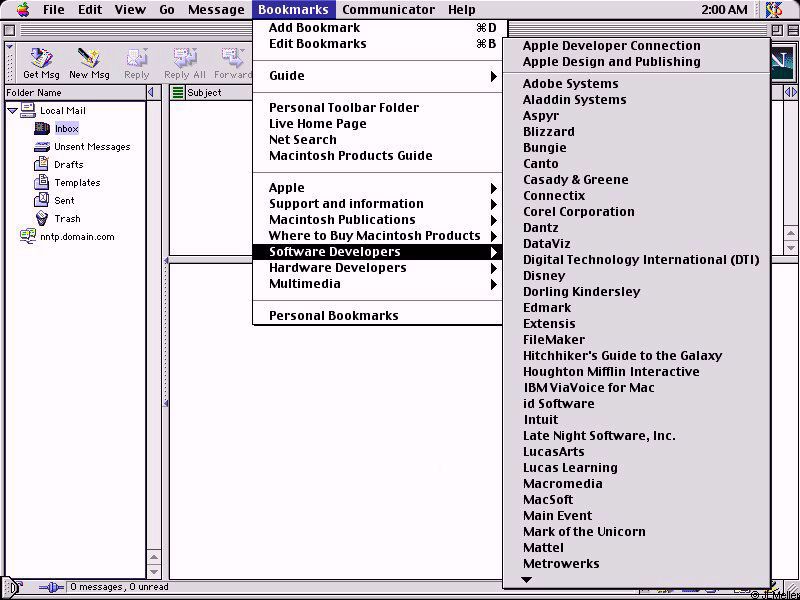
Task: Choose LucasArts bookmark
Action: coord(636,452)
